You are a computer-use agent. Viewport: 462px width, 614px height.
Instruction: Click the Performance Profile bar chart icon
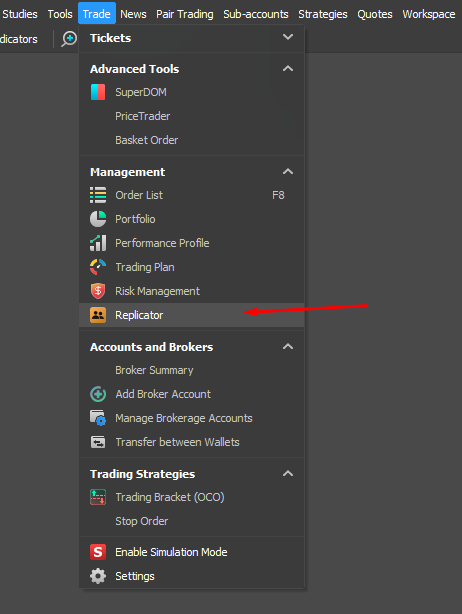point(98,243)
